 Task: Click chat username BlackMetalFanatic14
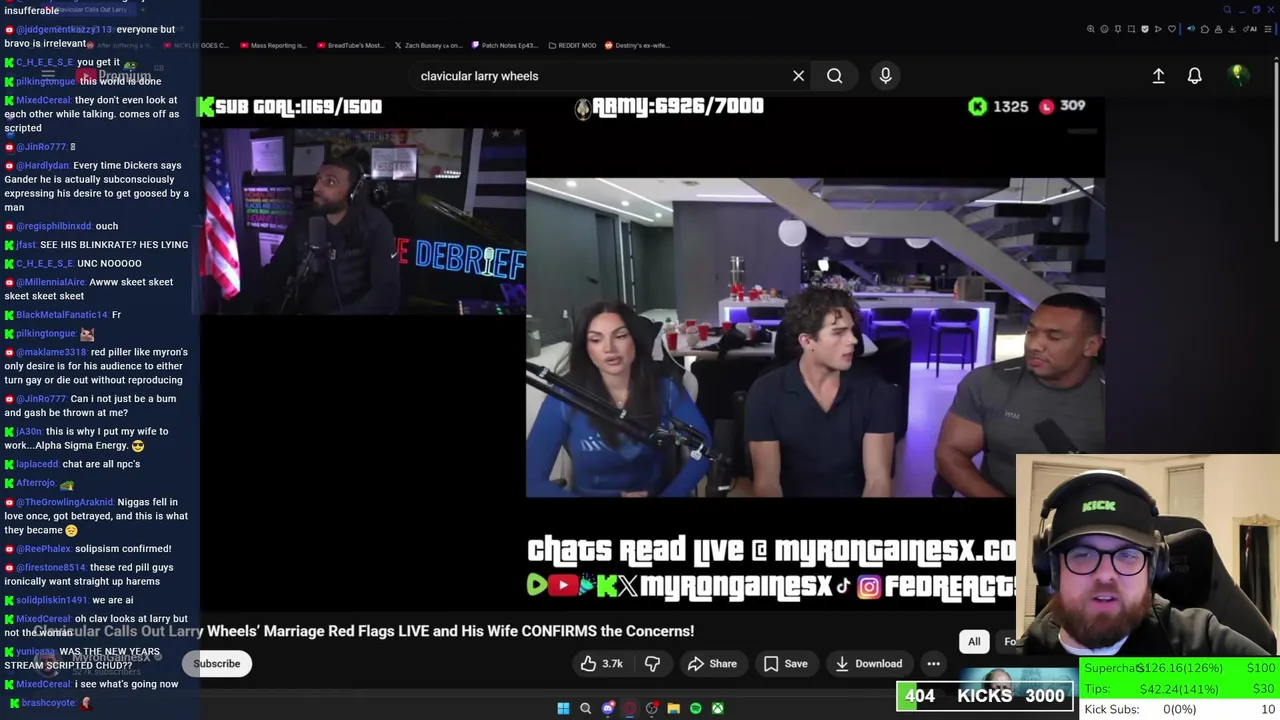62,315
